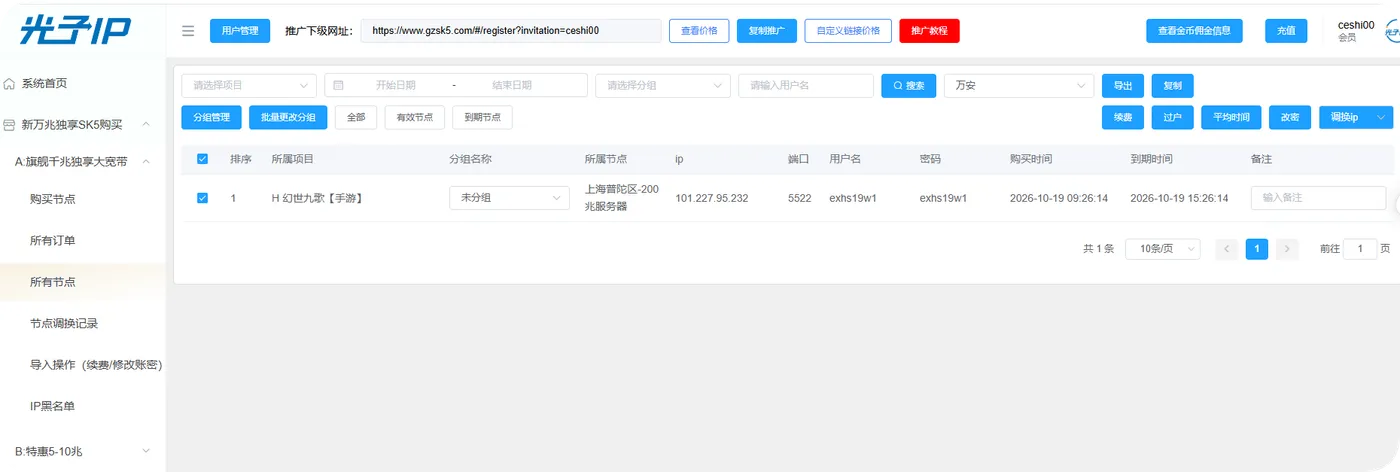Click the 查看价格 button
This screenshot has width=1400, height=472.
point(699,31)
